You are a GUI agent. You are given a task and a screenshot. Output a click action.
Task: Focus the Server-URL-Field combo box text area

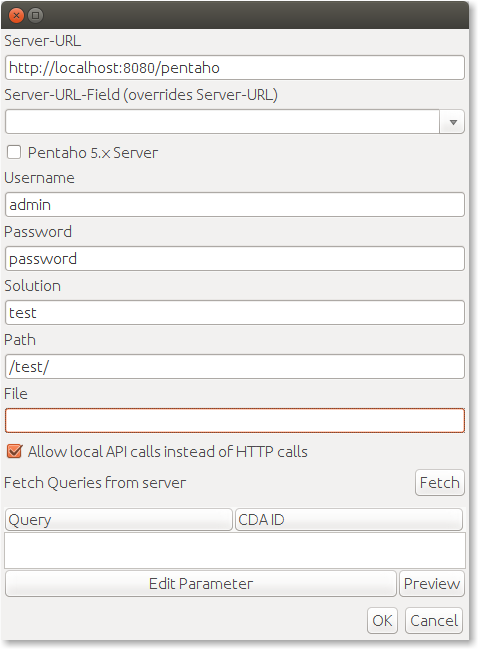tap(222, 122)
